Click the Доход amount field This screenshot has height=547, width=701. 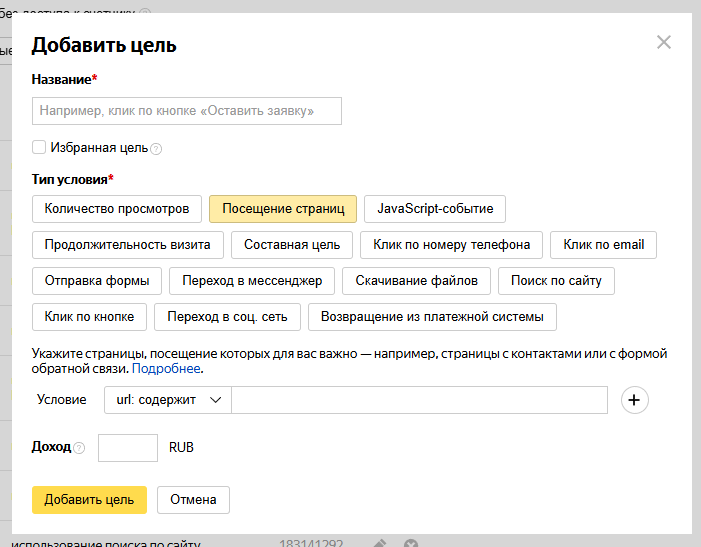(128, 448)
